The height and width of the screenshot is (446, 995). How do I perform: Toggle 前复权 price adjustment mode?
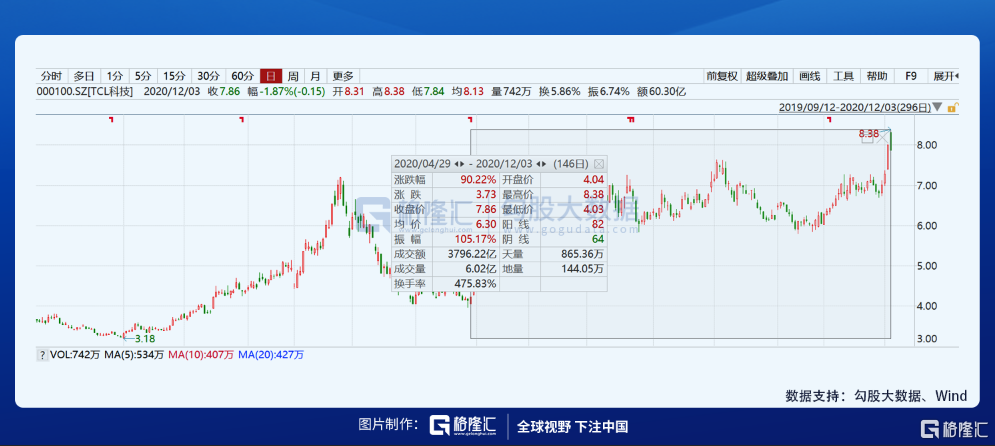[x=722, y=76]
